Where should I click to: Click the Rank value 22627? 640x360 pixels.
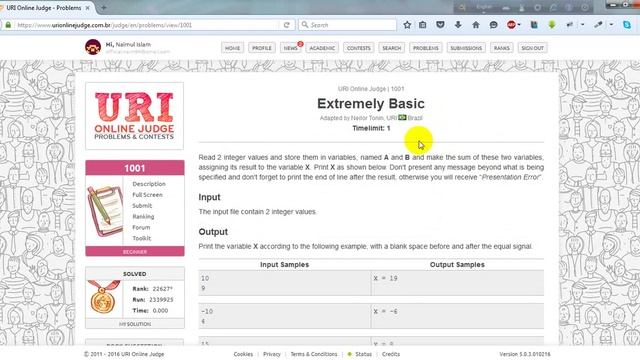click(162, 289)
